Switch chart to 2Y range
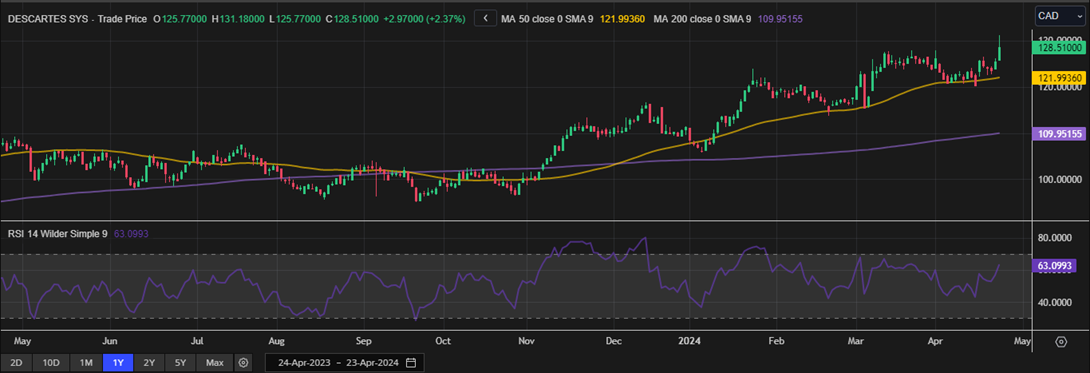 coord(149,363)
